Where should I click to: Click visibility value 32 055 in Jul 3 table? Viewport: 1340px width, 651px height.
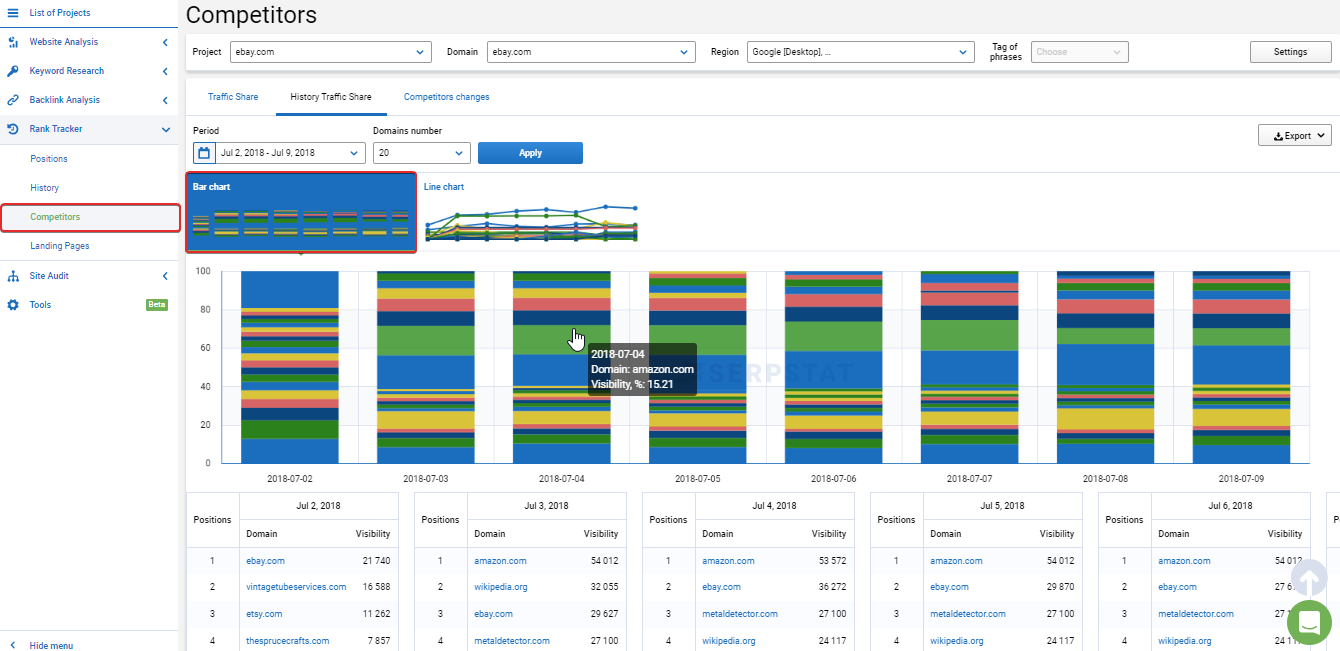604,587
